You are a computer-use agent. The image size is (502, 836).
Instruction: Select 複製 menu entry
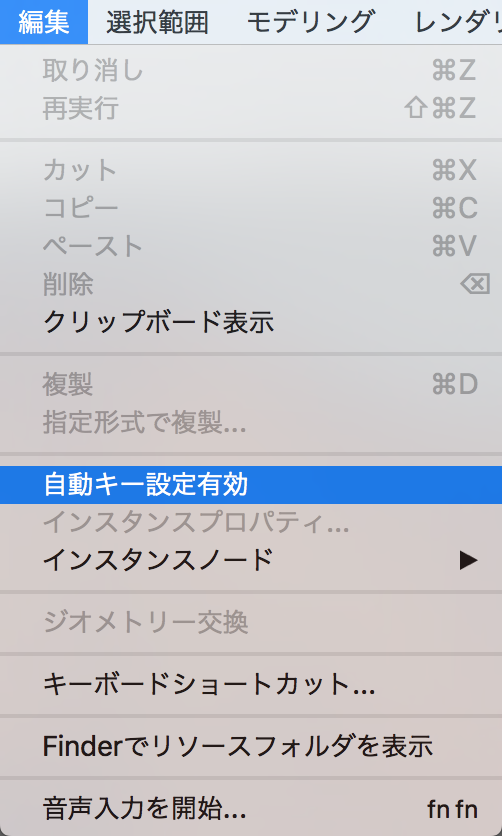[x=251, y=384]
